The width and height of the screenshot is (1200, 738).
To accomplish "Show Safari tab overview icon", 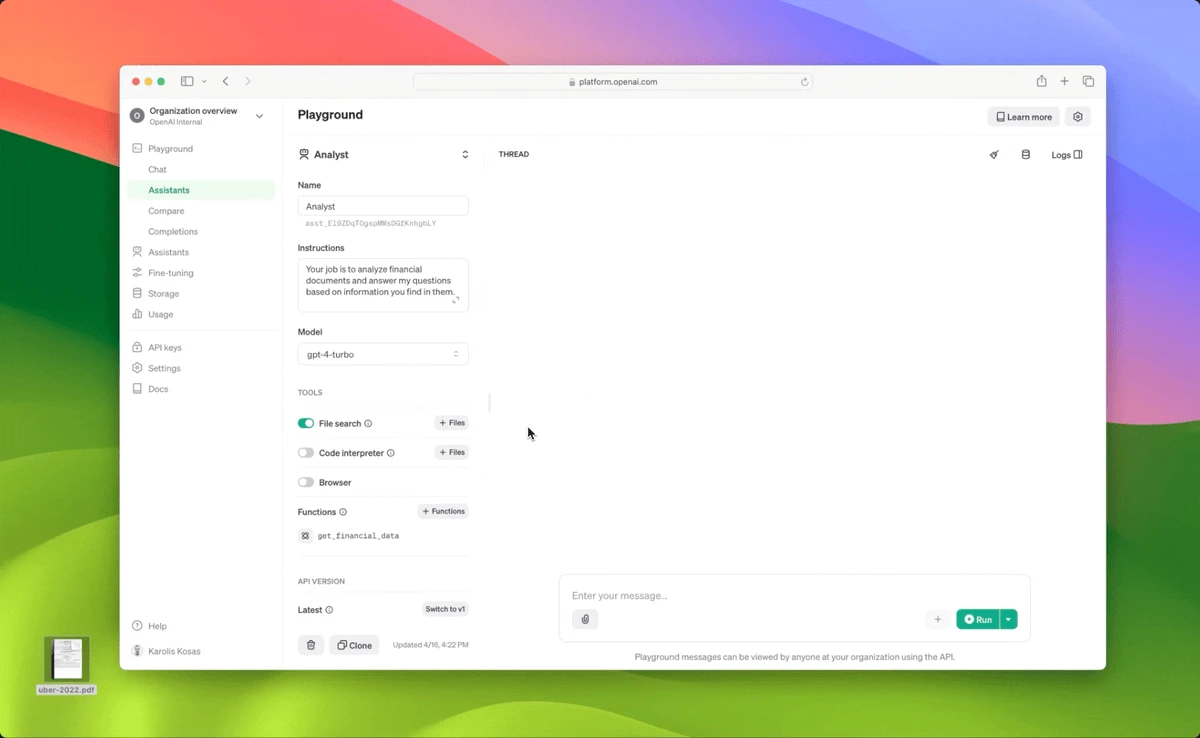I will pos(1088,81).
